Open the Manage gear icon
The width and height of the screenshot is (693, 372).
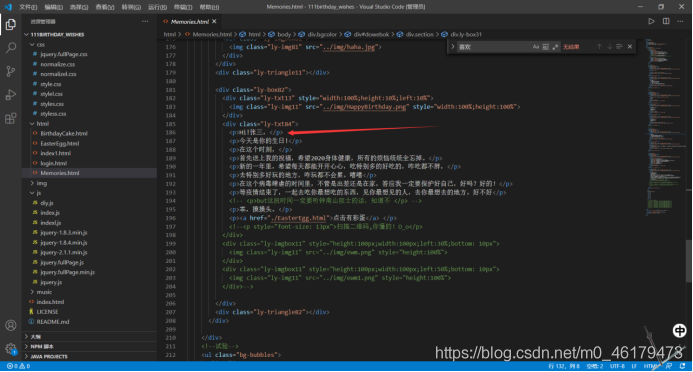pyautogui.click(x=11, y=349)
